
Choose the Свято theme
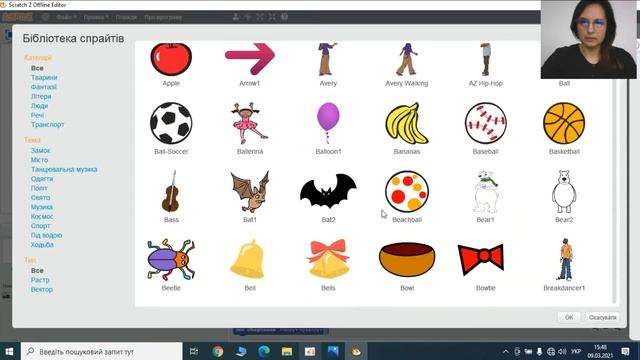click(40, 198)
